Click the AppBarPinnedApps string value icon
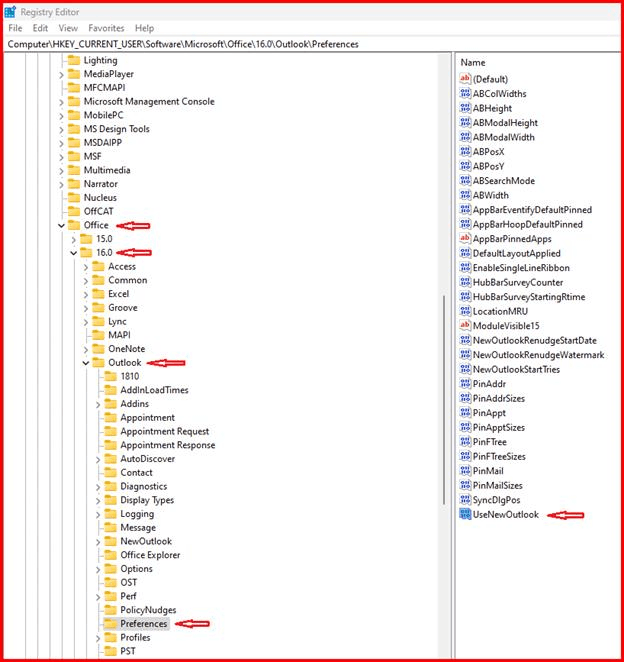Viewport: 624px width, 662px height. point(465,239)
